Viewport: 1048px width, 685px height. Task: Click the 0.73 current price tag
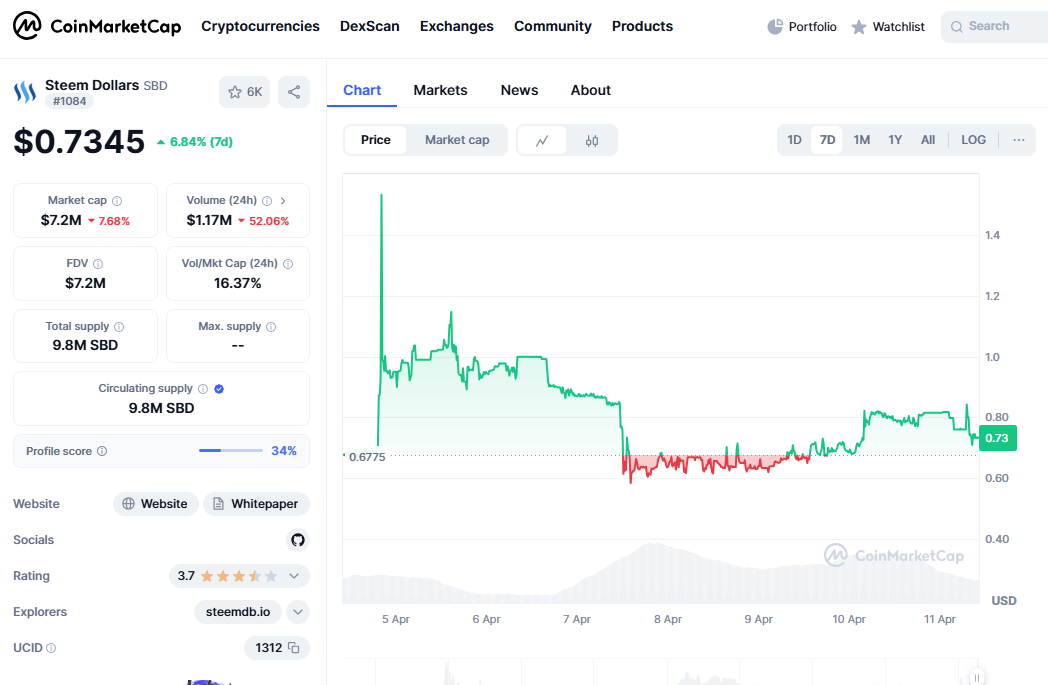(997, 438)
